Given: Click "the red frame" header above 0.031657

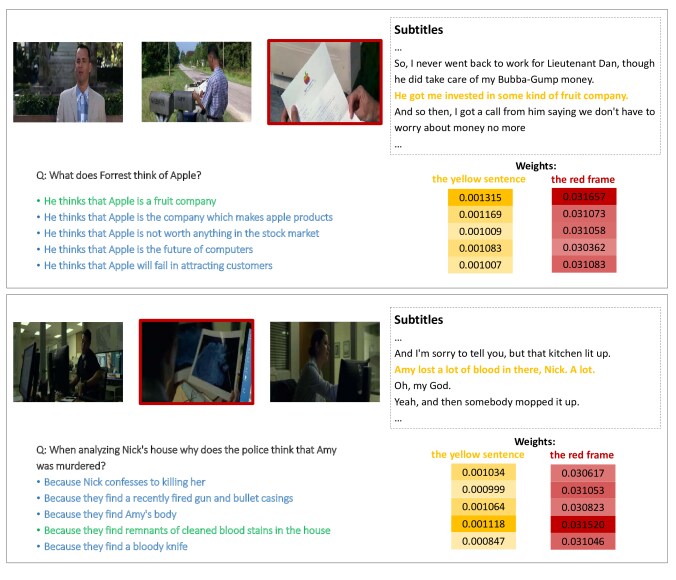Looking at the screenshot, I should (x=583, y=179).
